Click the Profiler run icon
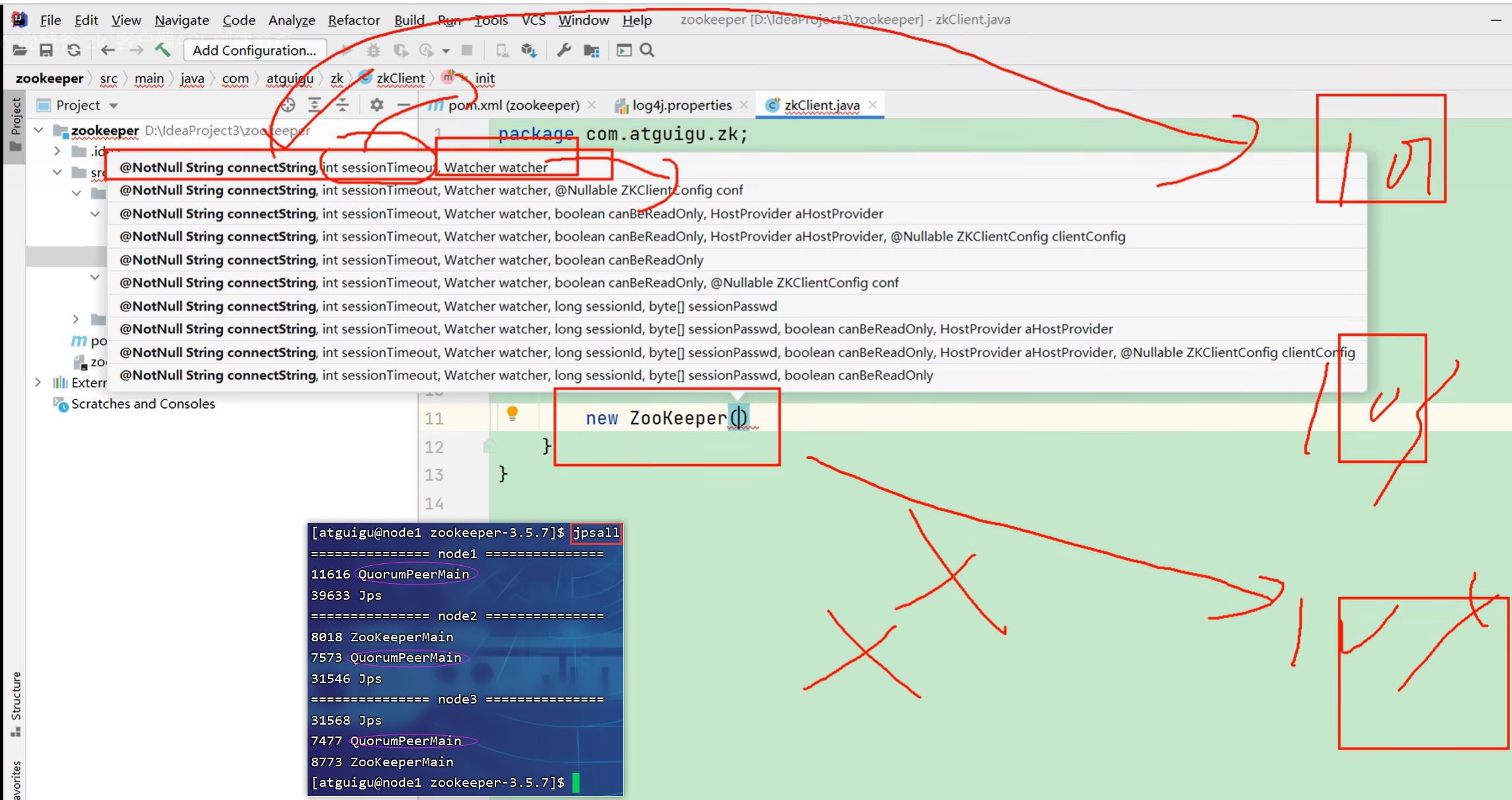The width and height of the screenshot is (1512, 800). [427, 50]
